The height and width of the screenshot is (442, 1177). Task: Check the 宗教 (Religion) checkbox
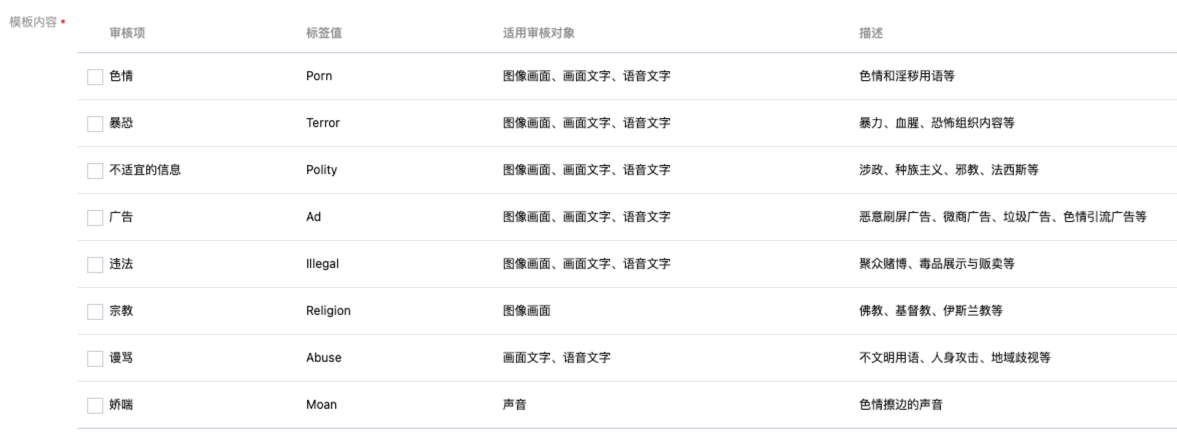click(95, 311)
